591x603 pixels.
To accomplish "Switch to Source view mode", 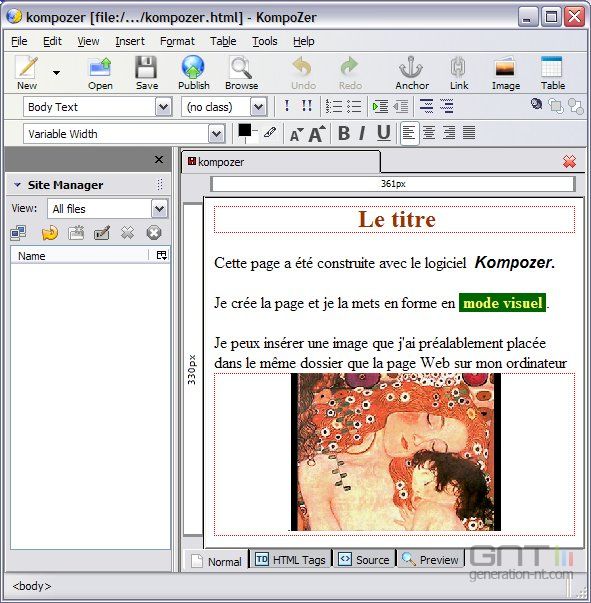I will click(x=363, y=560).
